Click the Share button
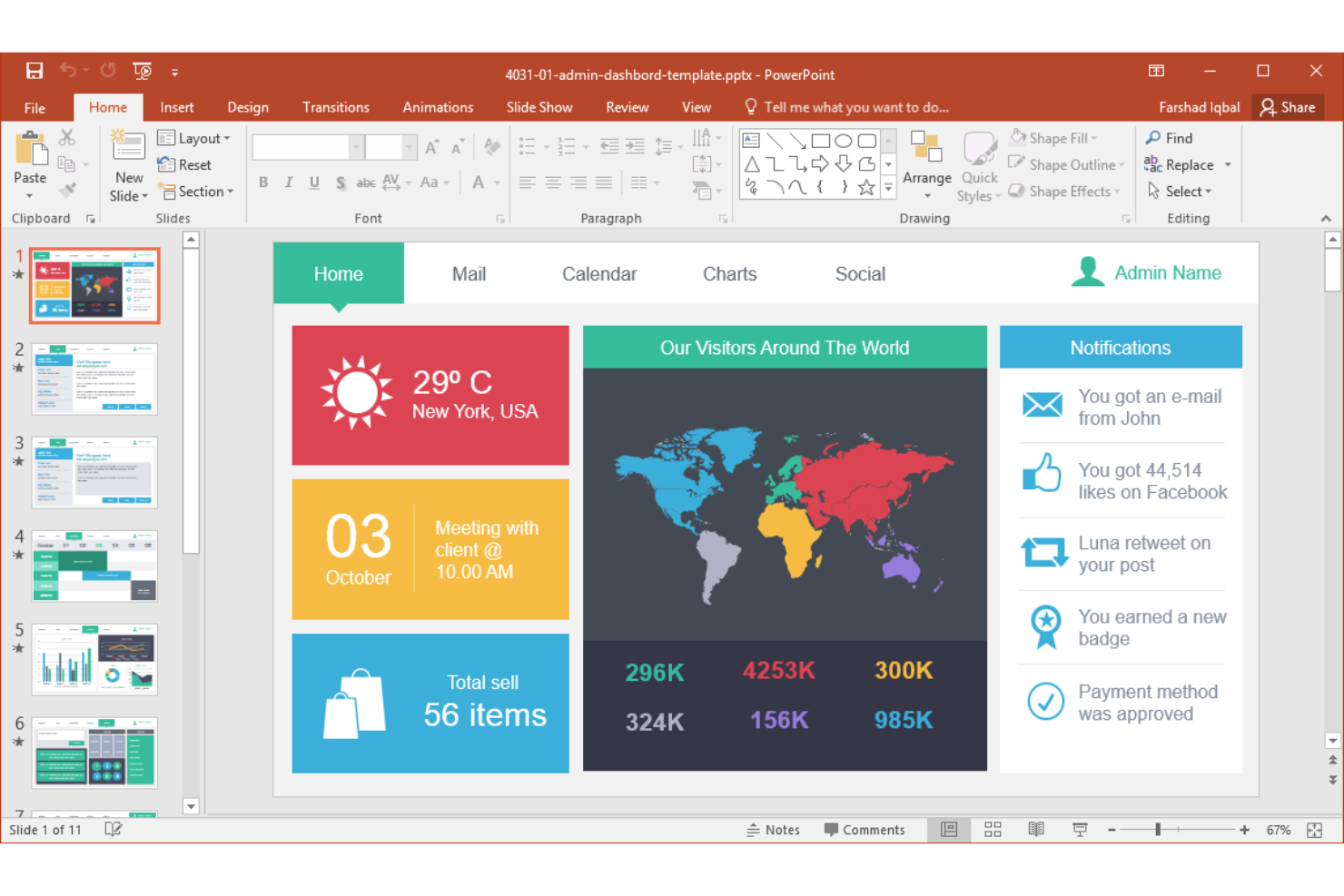 [x=1288, y=106]
